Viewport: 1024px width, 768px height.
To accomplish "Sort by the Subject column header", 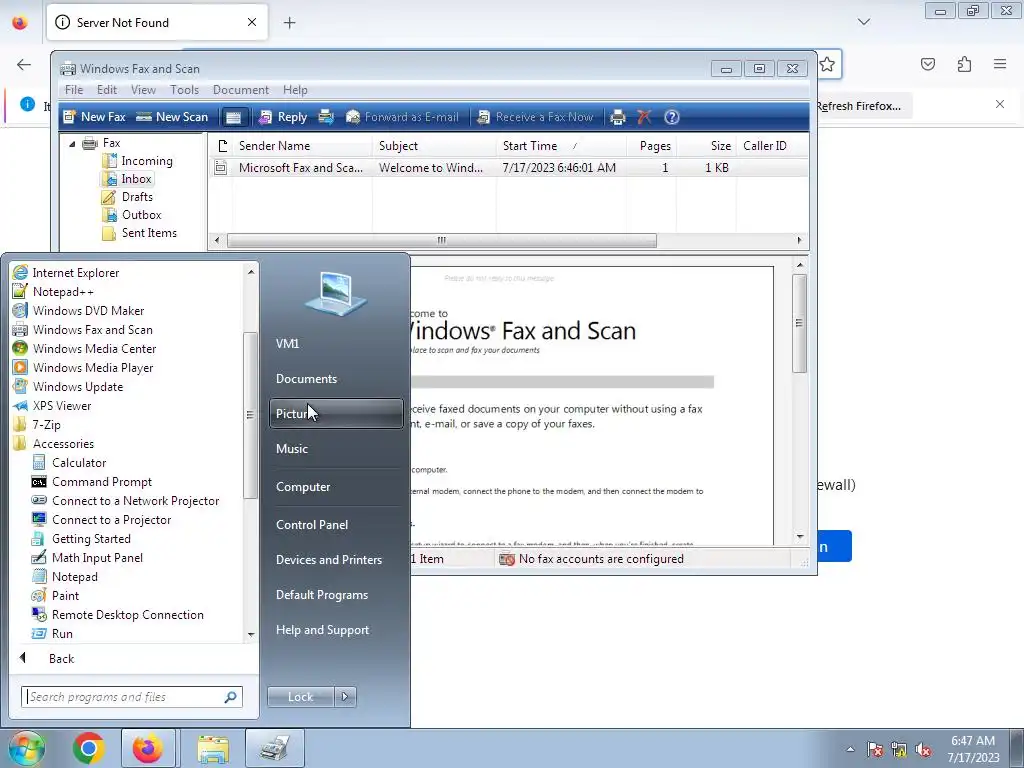I will tap(434, 146).
